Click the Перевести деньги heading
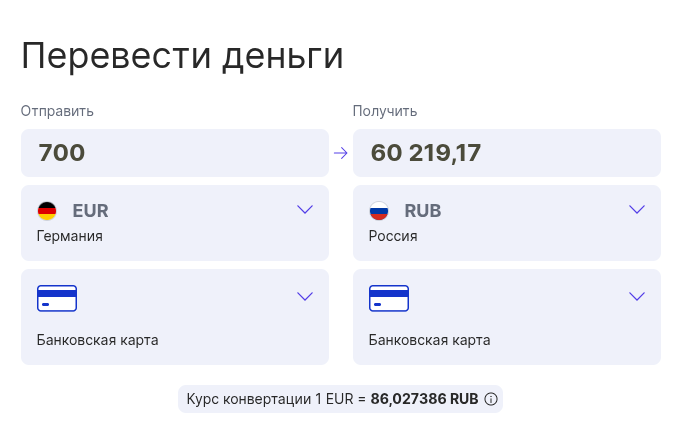 [183, 56]
